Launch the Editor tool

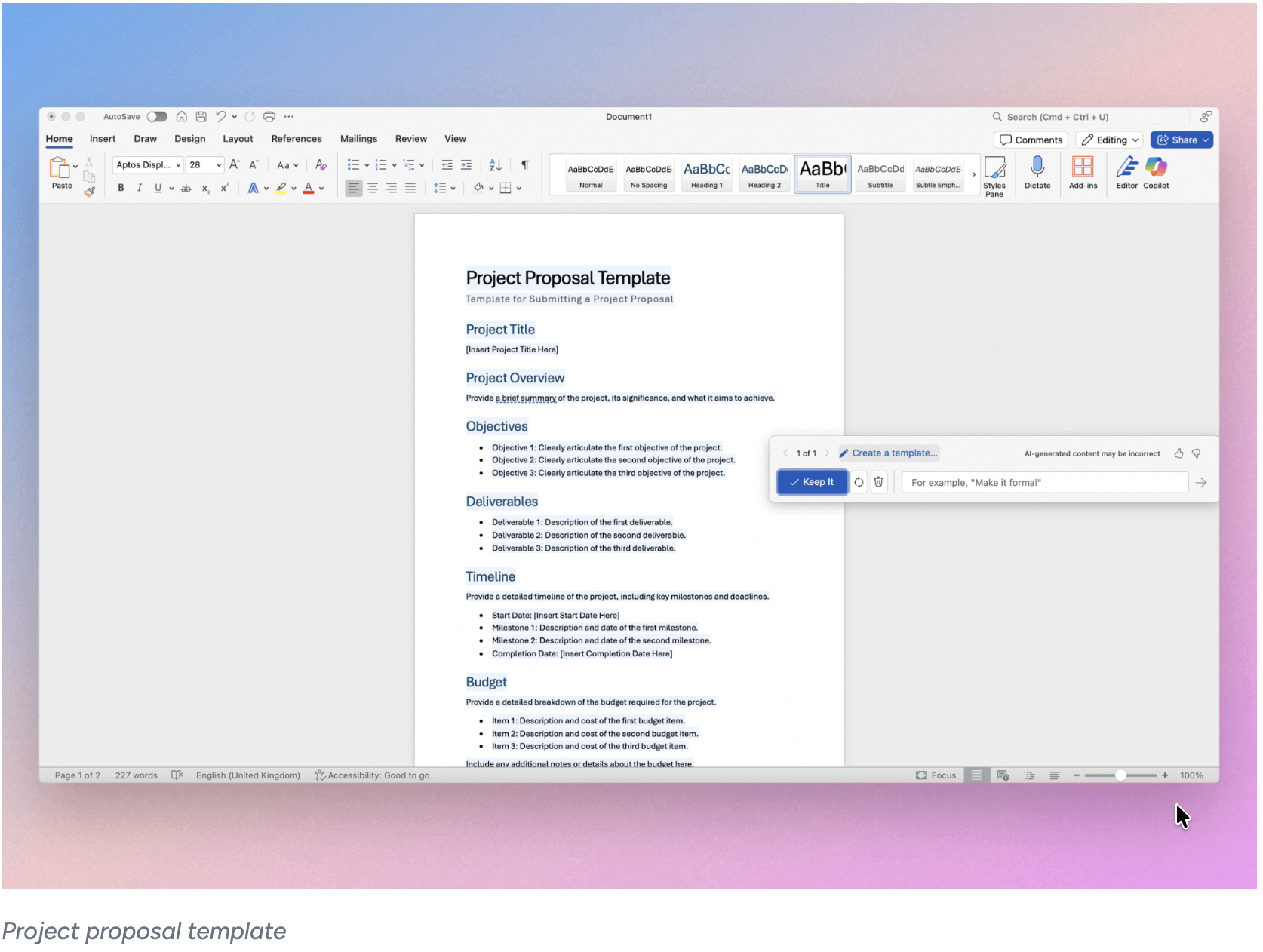coord(1126,174)
